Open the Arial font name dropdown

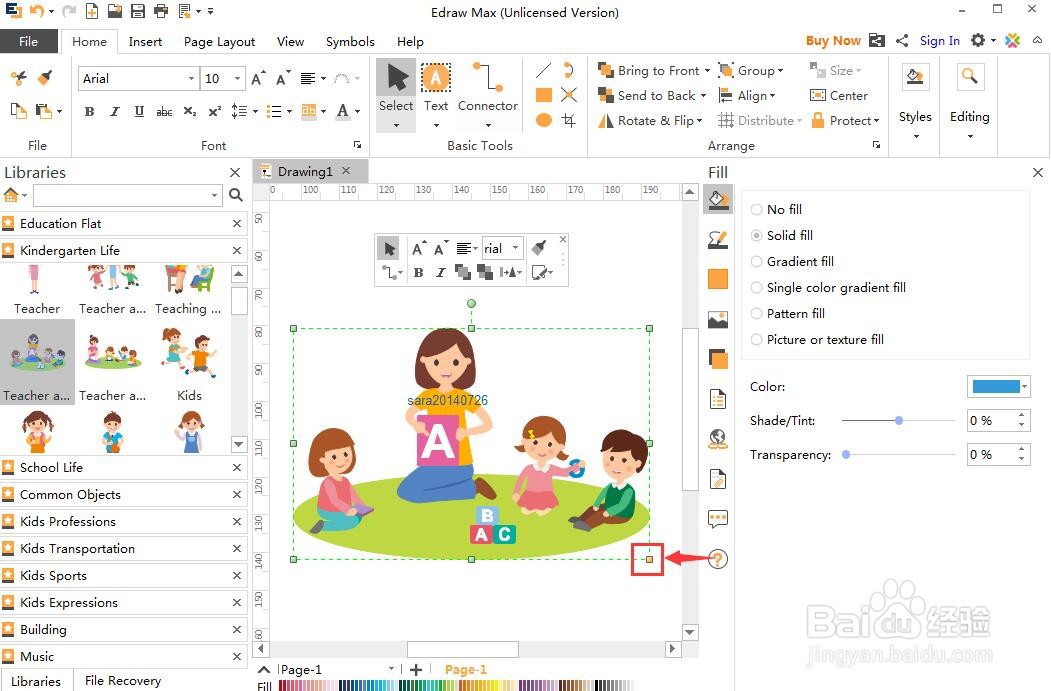coord(191,78)
